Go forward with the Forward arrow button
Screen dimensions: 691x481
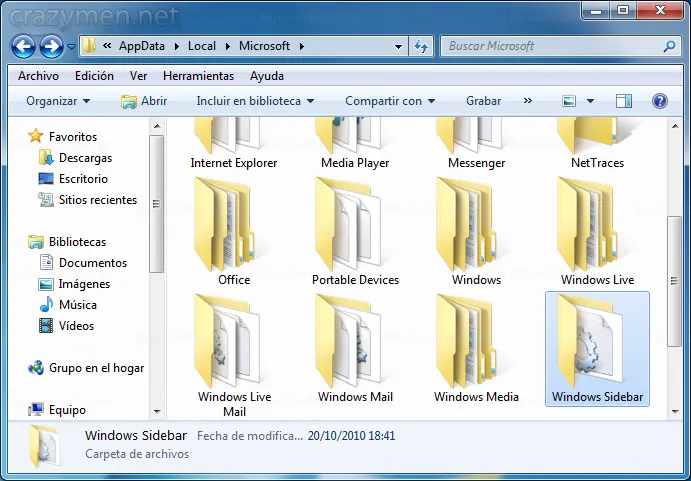point(51,46)
